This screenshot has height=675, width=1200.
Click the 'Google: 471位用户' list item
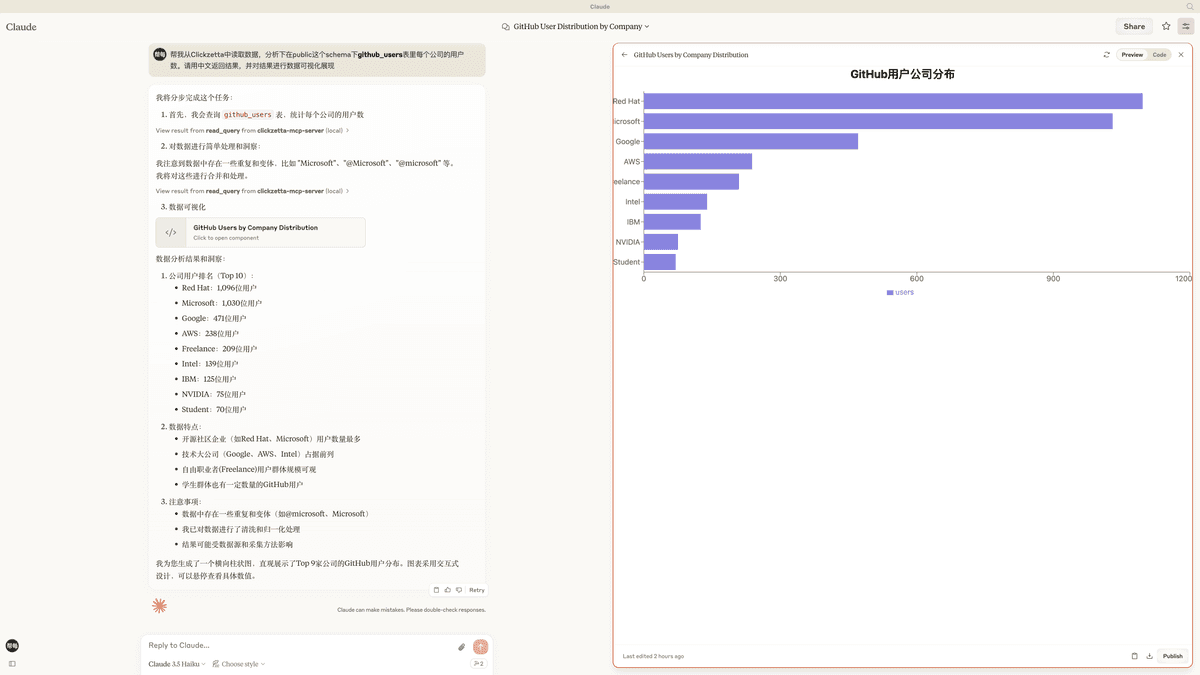coord(213,319)
